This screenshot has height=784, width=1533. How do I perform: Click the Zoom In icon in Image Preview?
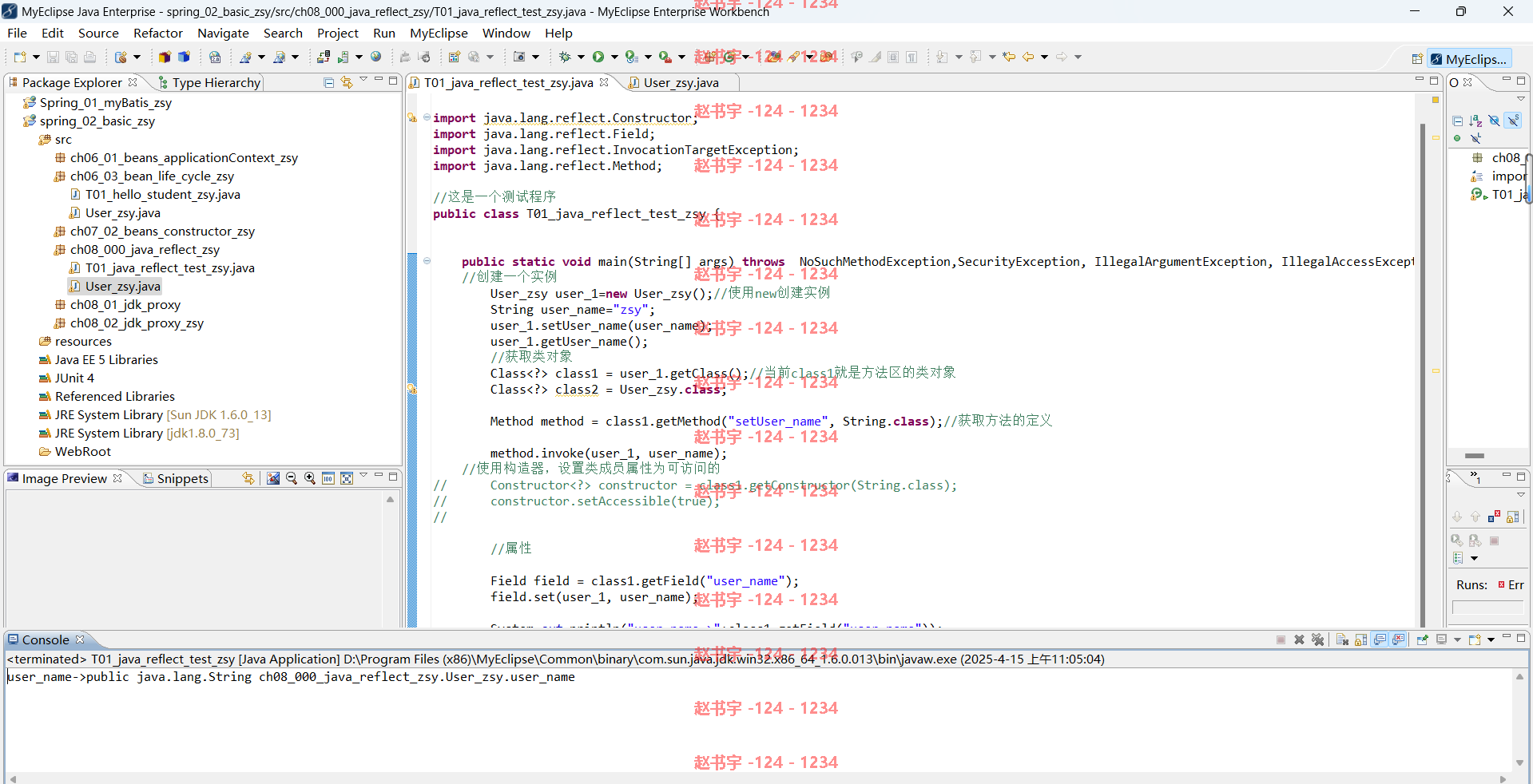(310, 478)
